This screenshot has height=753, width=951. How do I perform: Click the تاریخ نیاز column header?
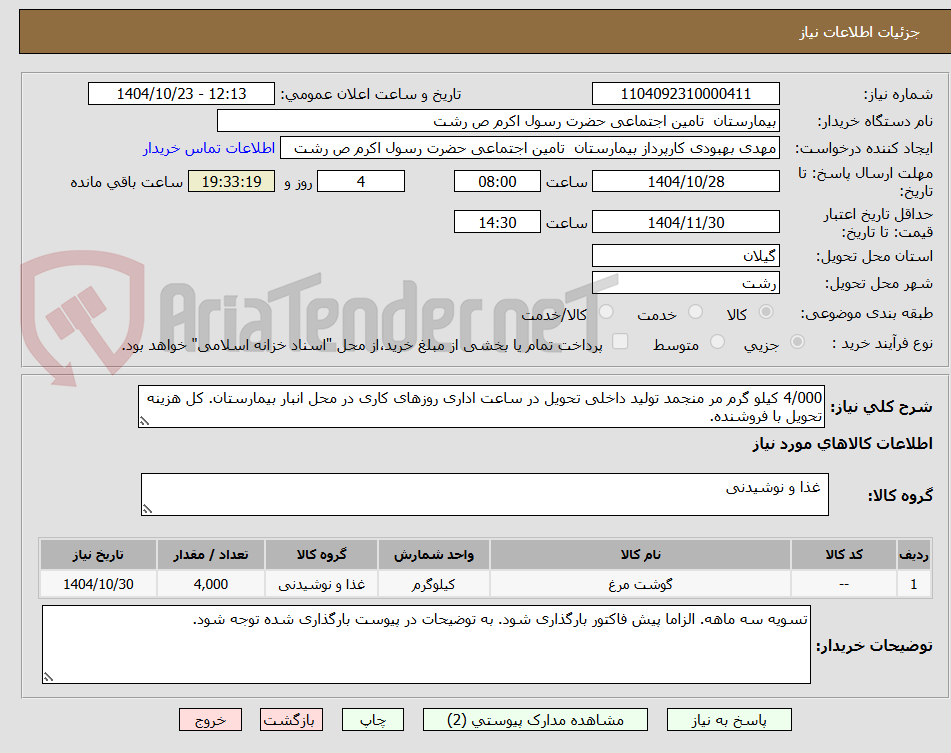point(98,554)
